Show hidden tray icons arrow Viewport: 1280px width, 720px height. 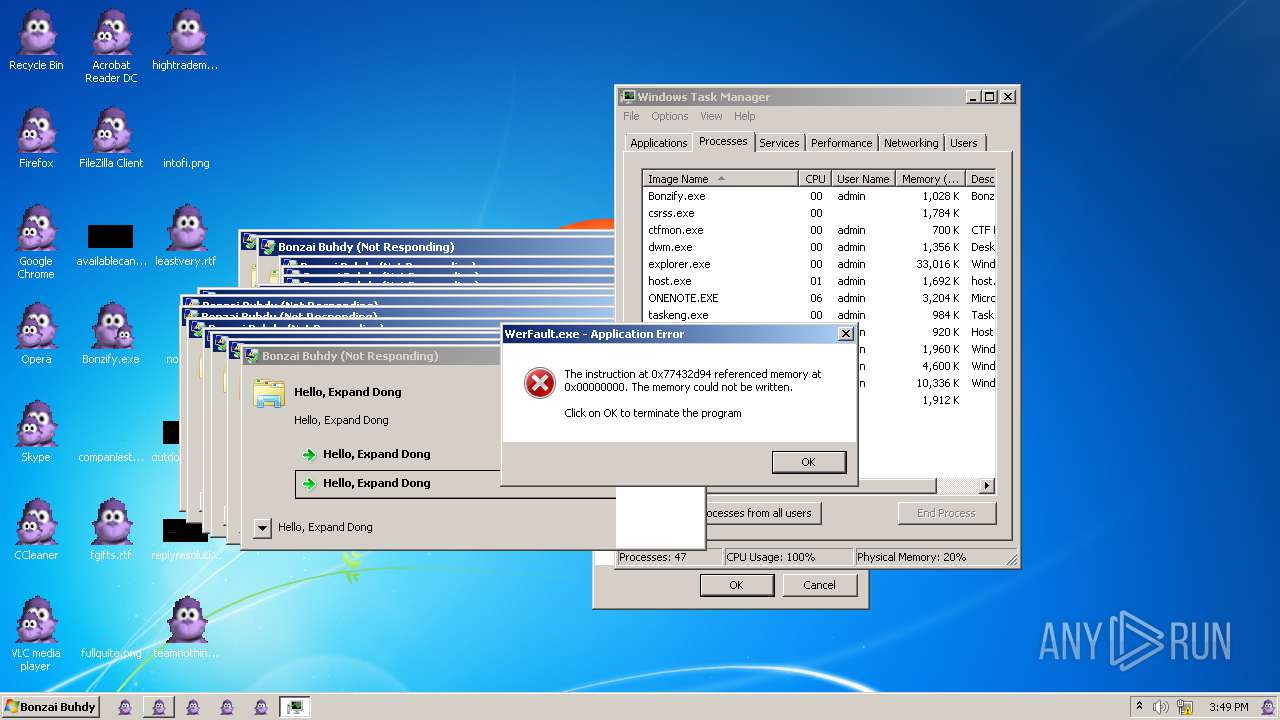[x=1140, y=707]
